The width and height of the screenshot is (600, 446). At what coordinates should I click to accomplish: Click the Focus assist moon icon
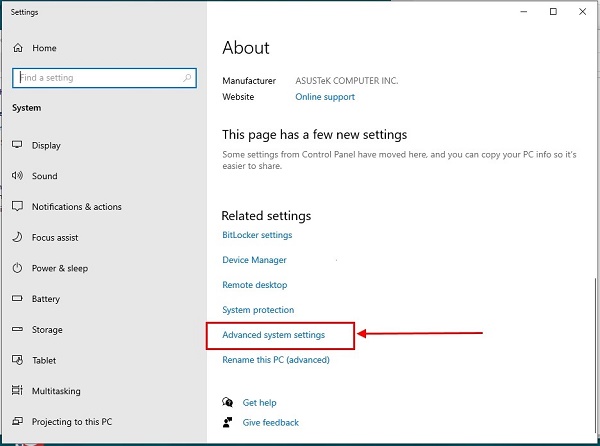17,237
